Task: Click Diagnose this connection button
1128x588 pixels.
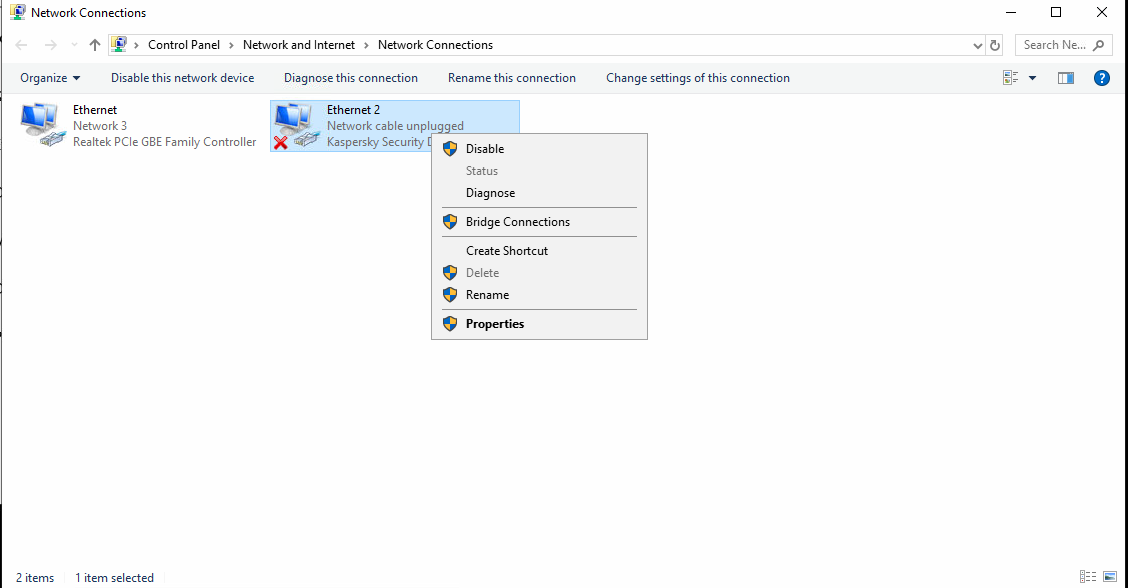Action: [351, 78]
